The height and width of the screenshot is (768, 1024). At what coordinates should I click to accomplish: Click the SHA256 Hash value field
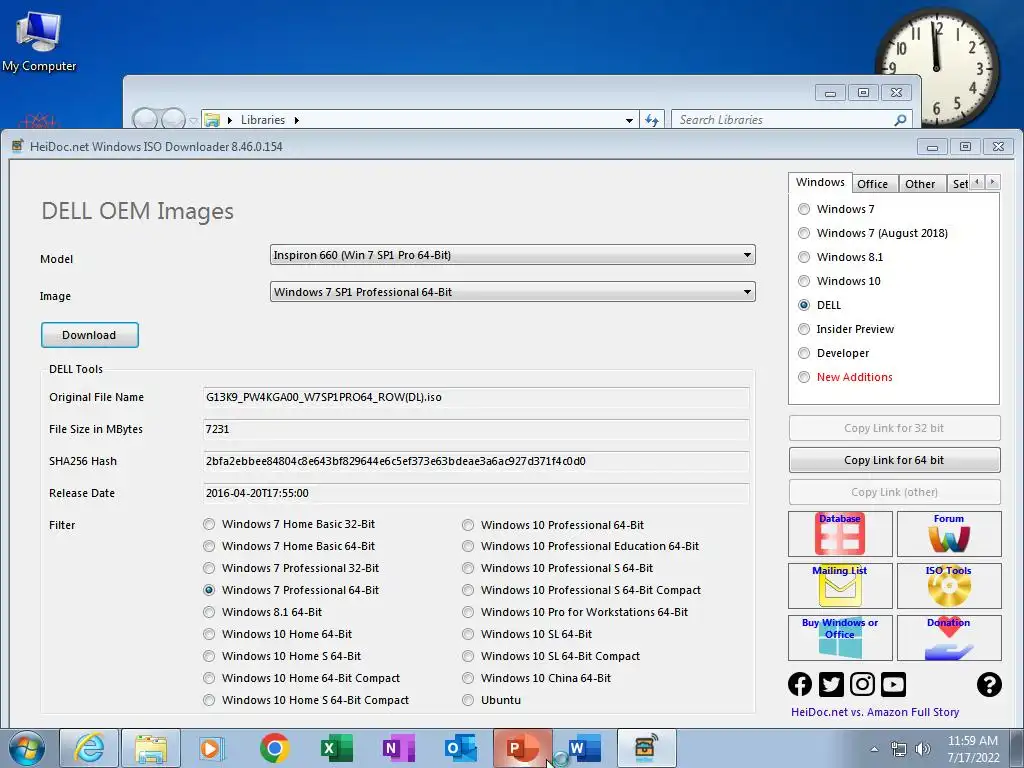point(476,461)
